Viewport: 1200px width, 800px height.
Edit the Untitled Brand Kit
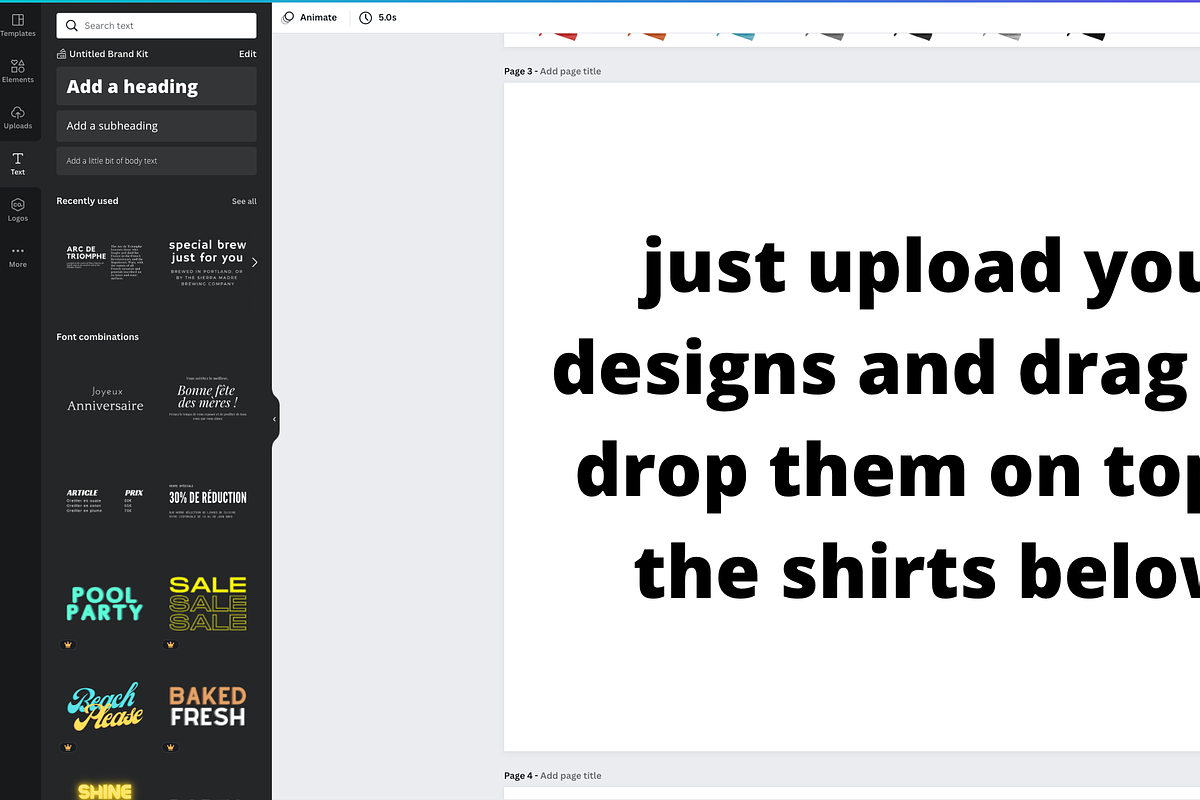tap(247, 54)
